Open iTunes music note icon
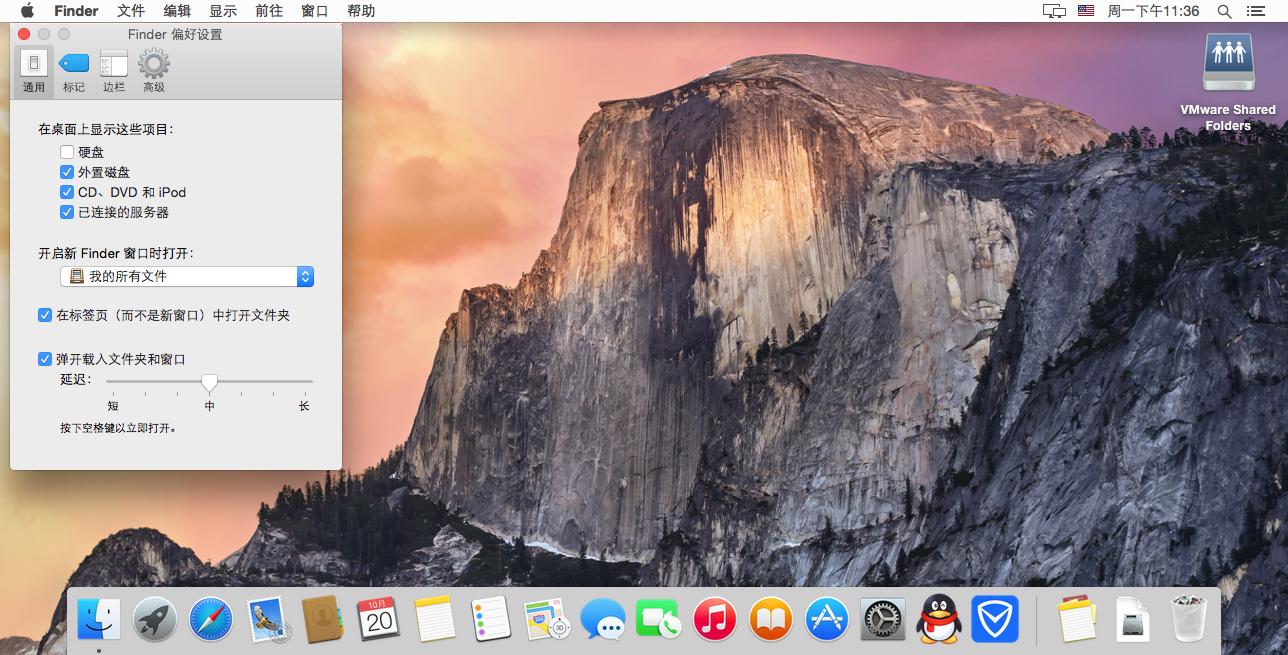The height and width of the screenshot is (655, 1288). [x=715, y=620]
